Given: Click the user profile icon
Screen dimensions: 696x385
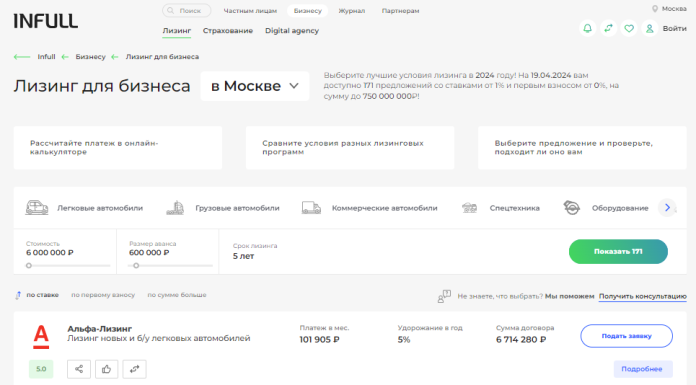Looking at the screenshot, I should 649,28.
